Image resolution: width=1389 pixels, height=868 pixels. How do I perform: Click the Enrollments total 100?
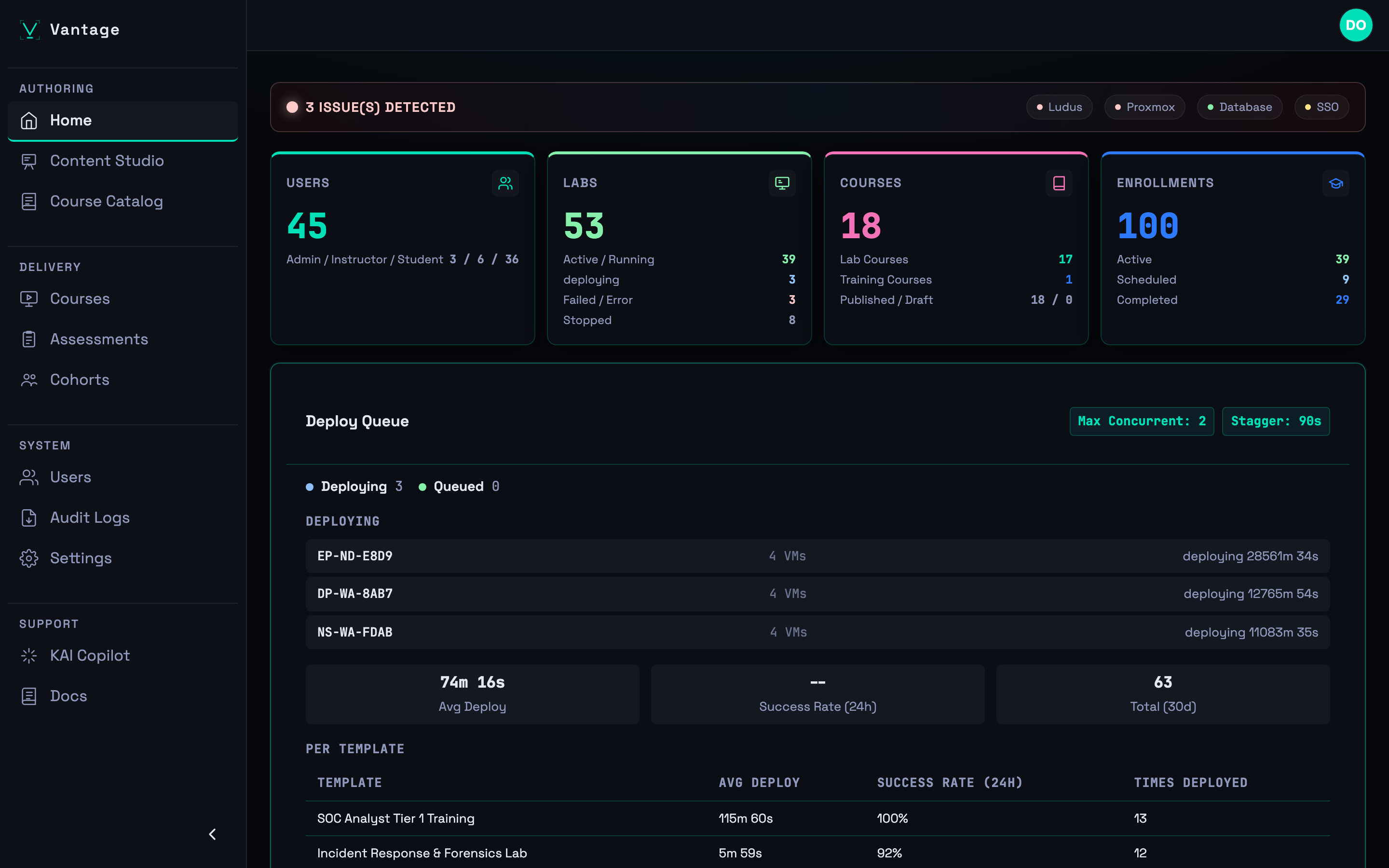1148,226
